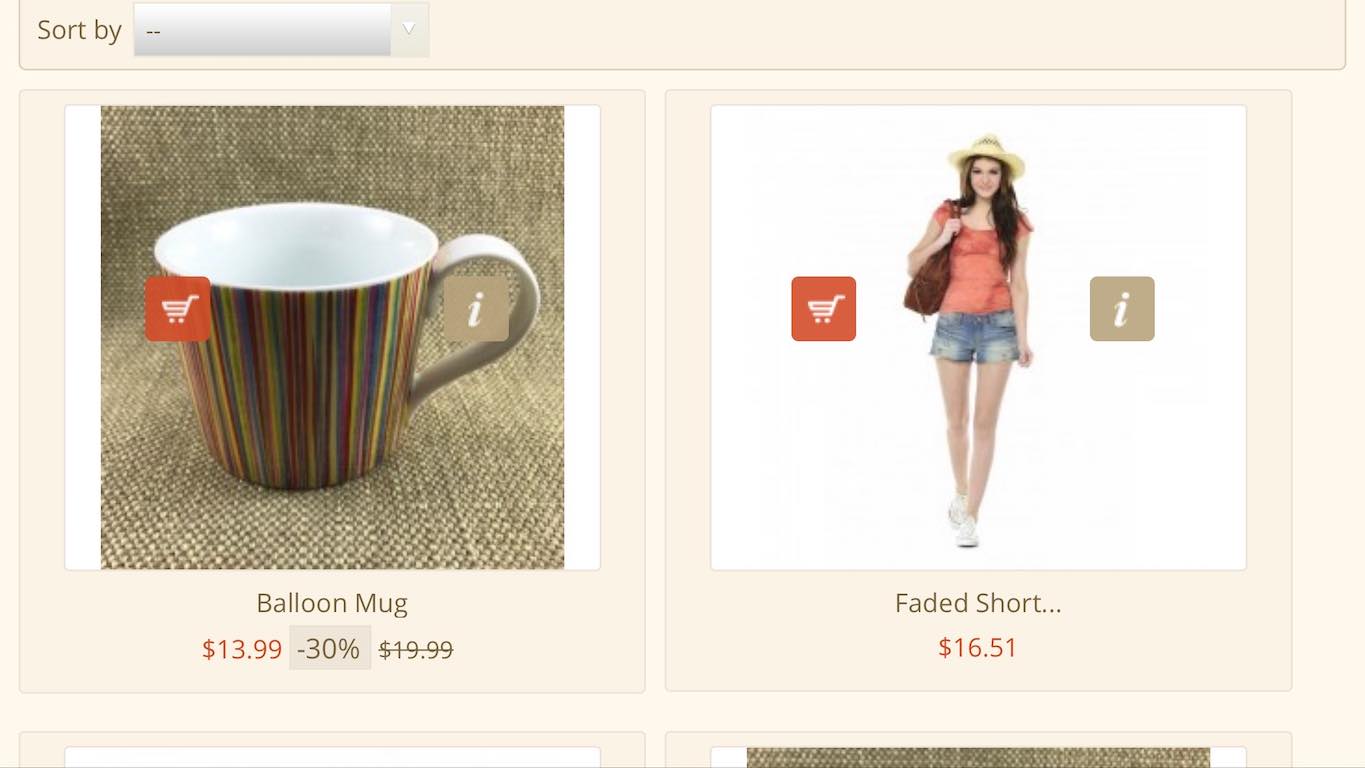Click the Sort by dropdown arrow

click(x=408, y=30)
